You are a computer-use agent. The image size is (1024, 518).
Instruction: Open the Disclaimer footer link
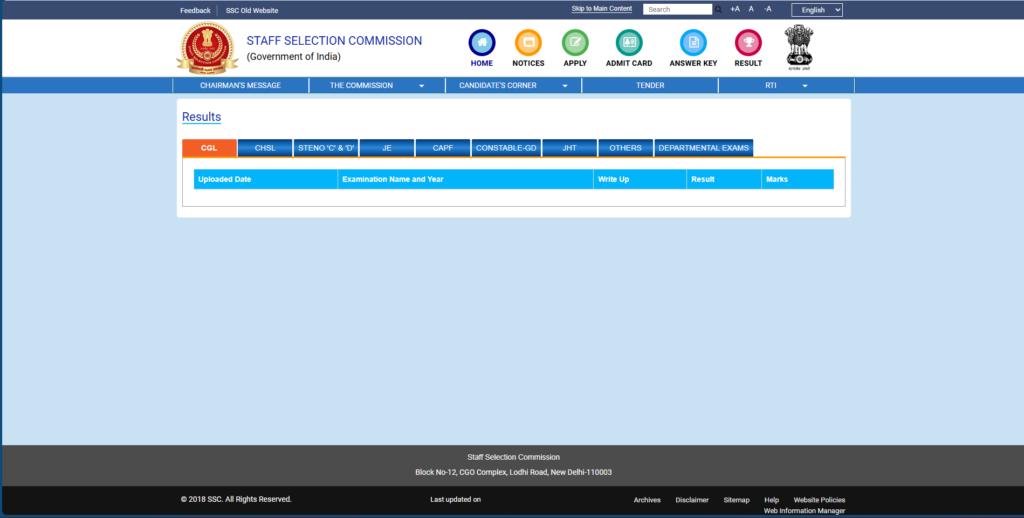point(692,500)
